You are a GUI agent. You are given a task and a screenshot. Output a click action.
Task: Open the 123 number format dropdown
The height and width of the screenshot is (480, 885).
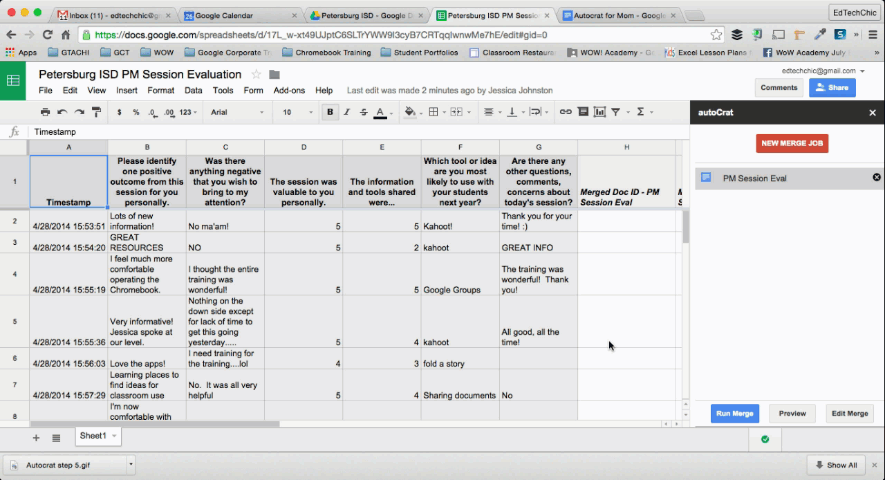pos(188,112)
